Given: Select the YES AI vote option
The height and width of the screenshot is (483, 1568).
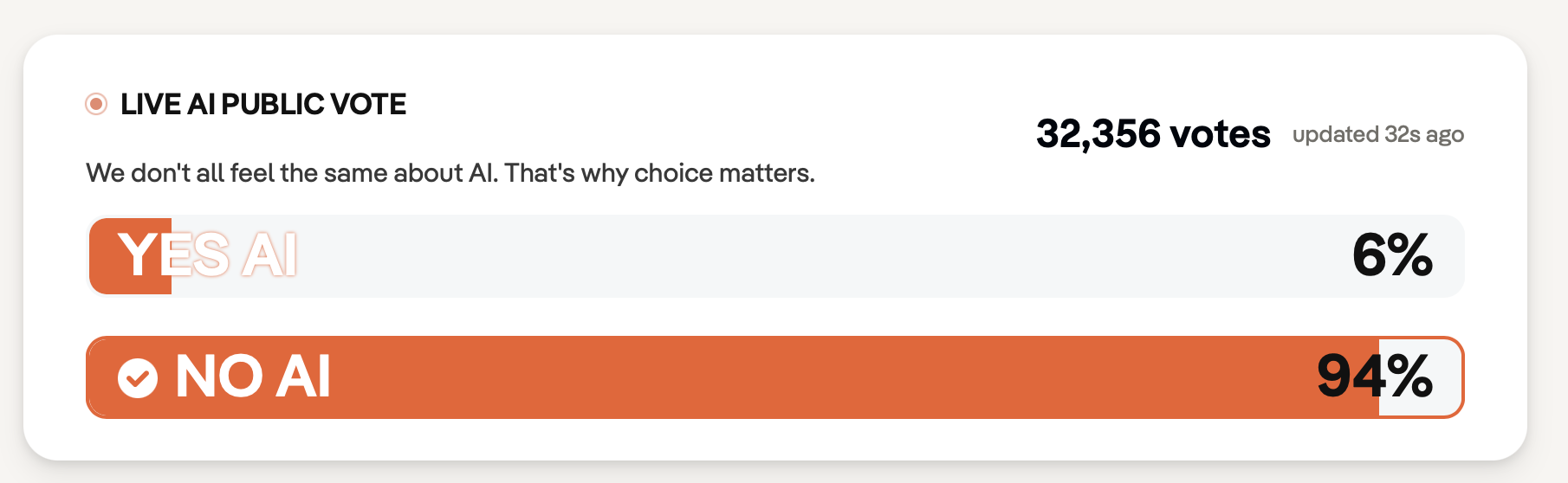Looking at the screenshot, I should coord(208,255).
